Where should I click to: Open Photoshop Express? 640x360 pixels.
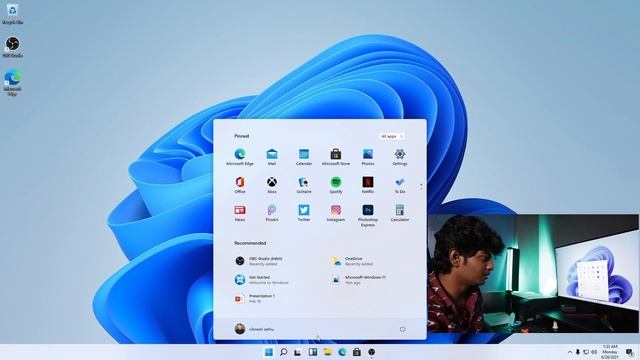pos(368,216)
